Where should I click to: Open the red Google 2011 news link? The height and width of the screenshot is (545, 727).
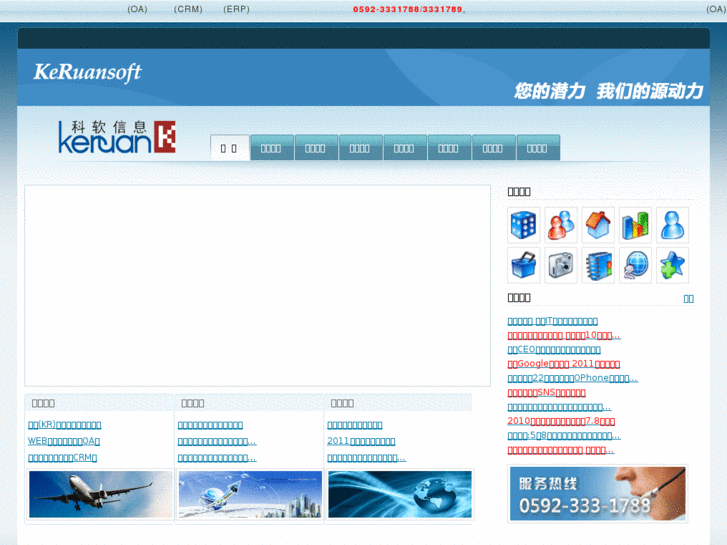[564, 364]
